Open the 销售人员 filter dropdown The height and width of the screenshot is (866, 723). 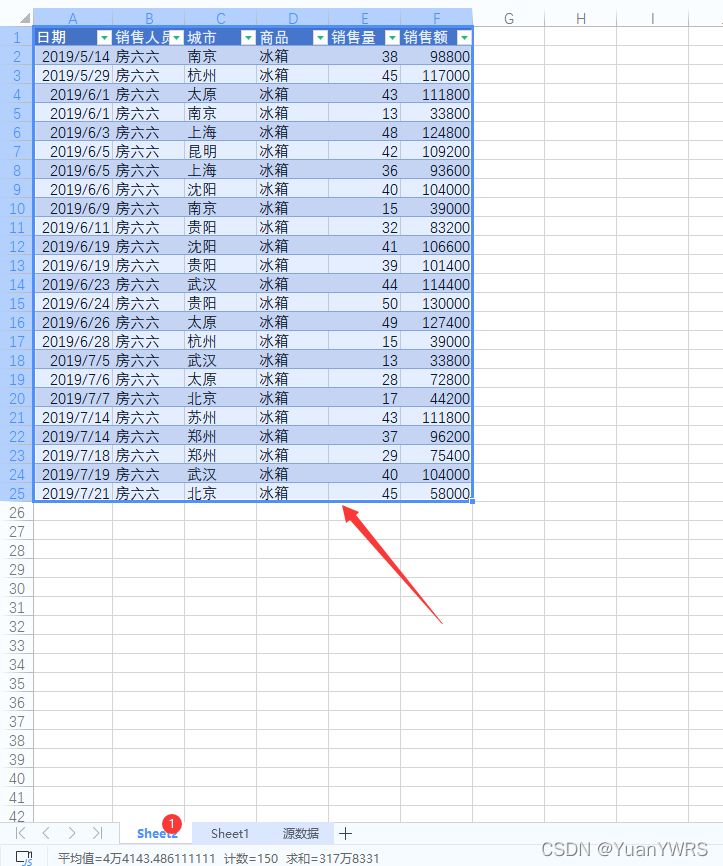tap(176, 37)
